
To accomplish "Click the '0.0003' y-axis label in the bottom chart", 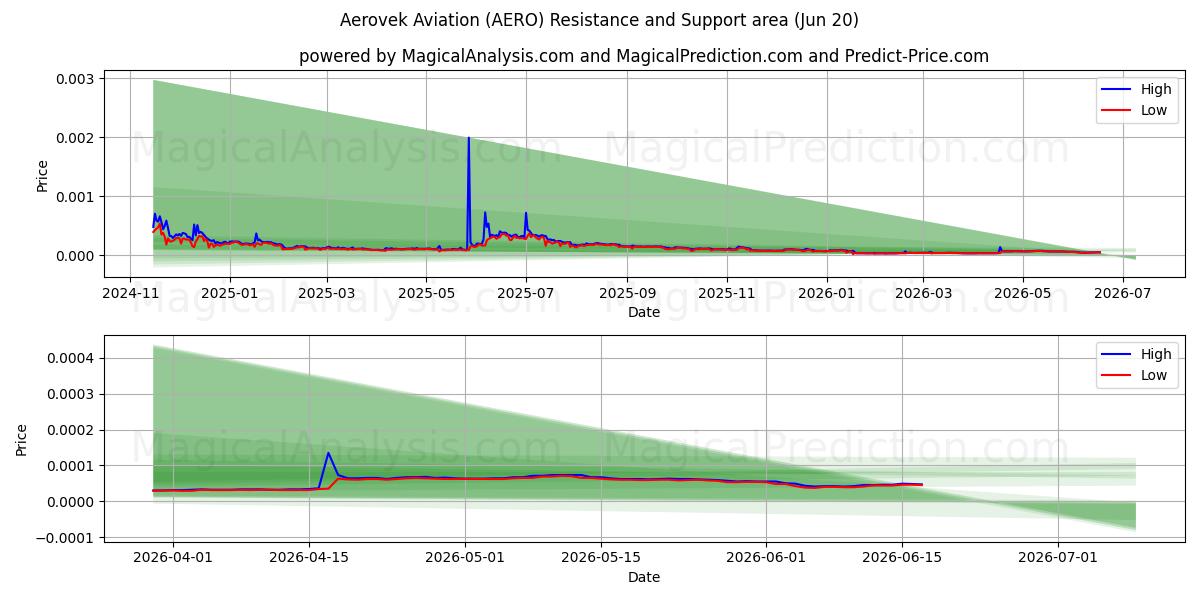I will click(72, 394).
